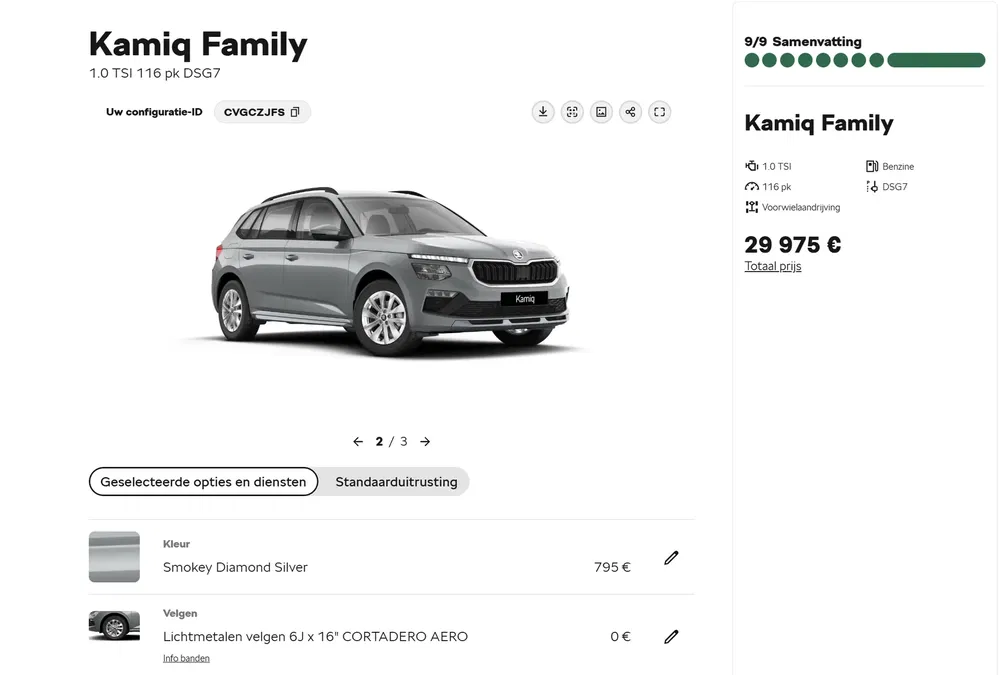Switch to the Standaarduitrusting tab
Viewport: 1000px width, 675px height.
393,481
